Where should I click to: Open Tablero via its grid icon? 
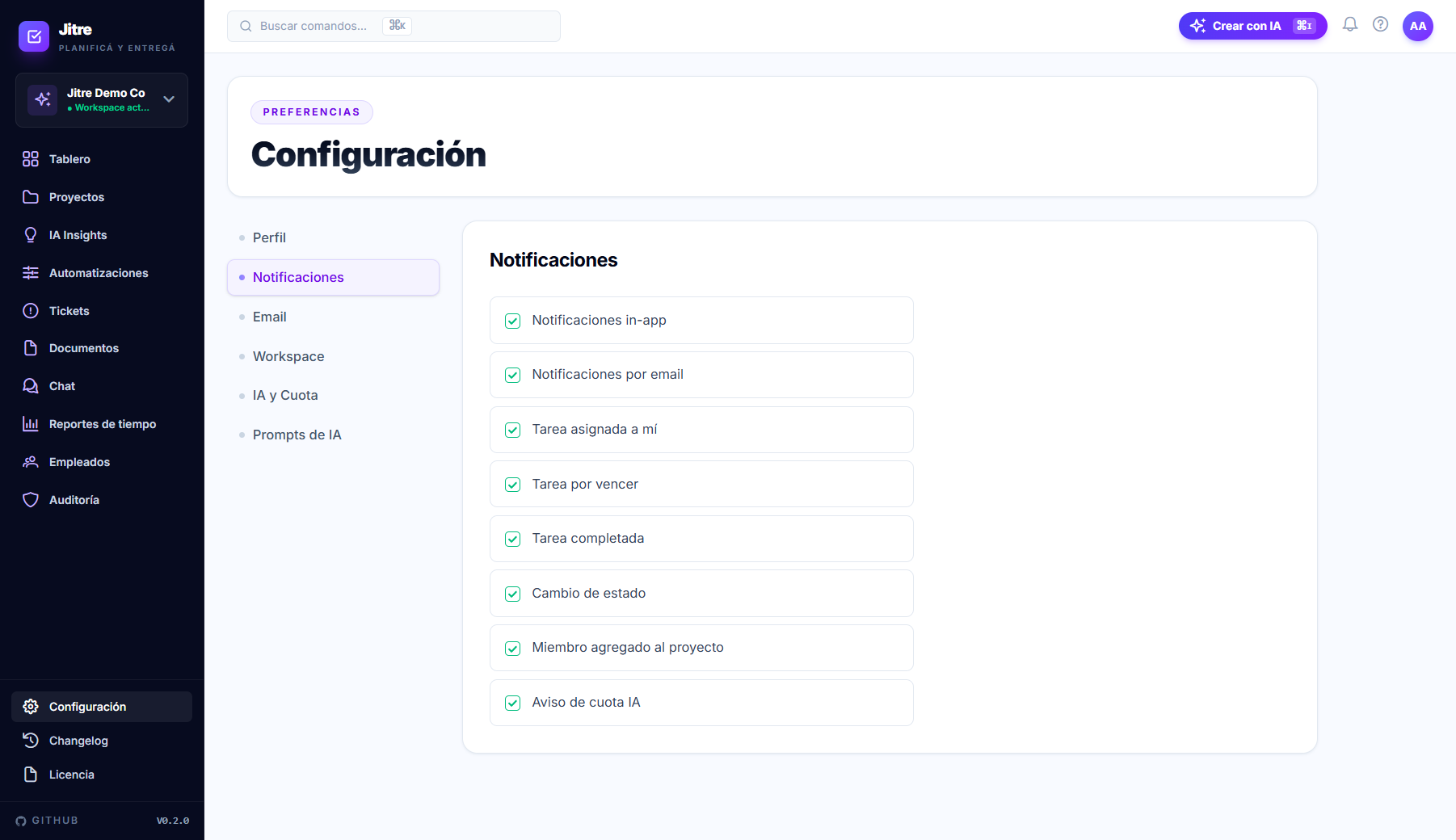pyautogui.click(x=31, y=159)
